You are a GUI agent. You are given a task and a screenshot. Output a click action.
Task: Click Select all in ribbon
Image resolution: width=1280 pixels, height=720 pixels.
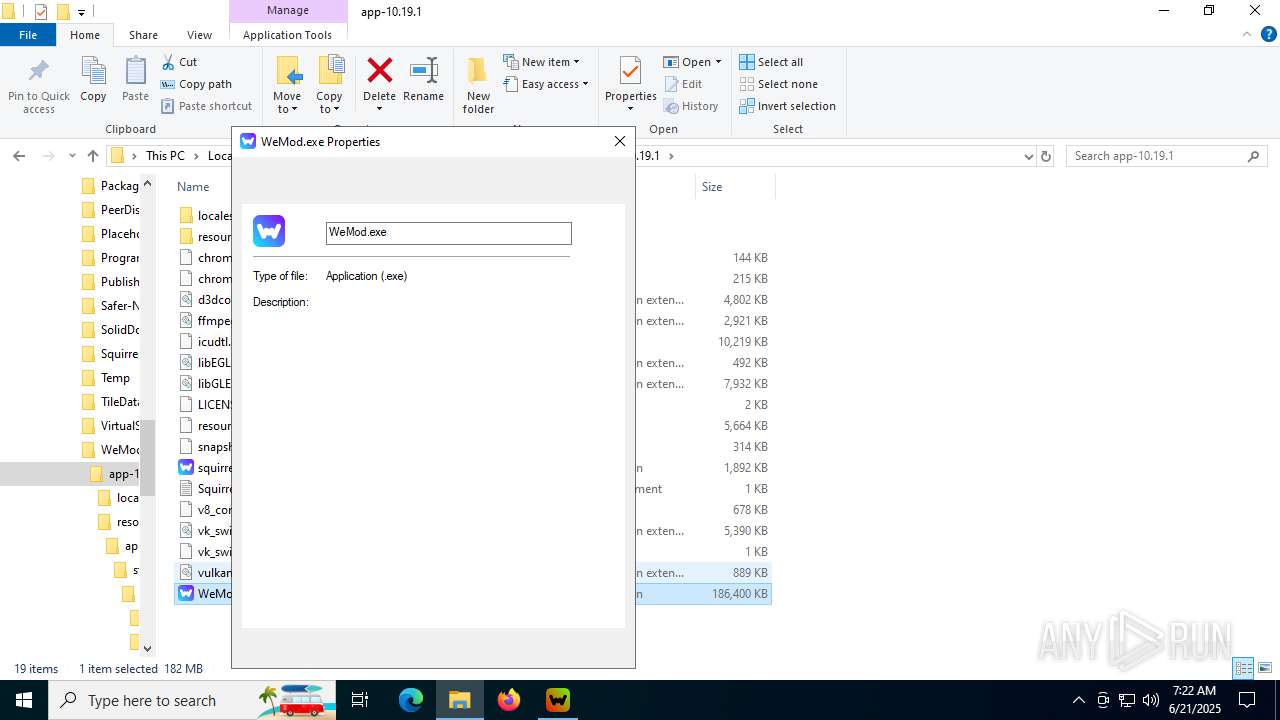(771, 62)
